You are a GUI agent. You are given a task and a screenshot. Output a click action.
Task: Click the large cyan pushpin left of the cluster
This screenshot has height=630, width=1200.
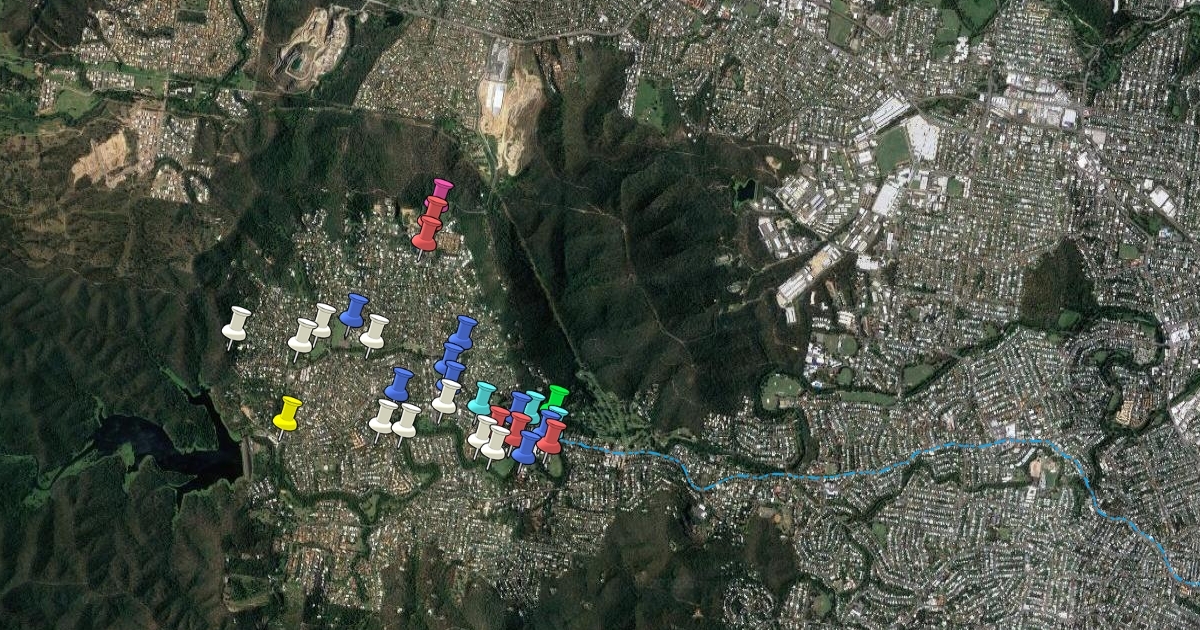pos(483,396)
